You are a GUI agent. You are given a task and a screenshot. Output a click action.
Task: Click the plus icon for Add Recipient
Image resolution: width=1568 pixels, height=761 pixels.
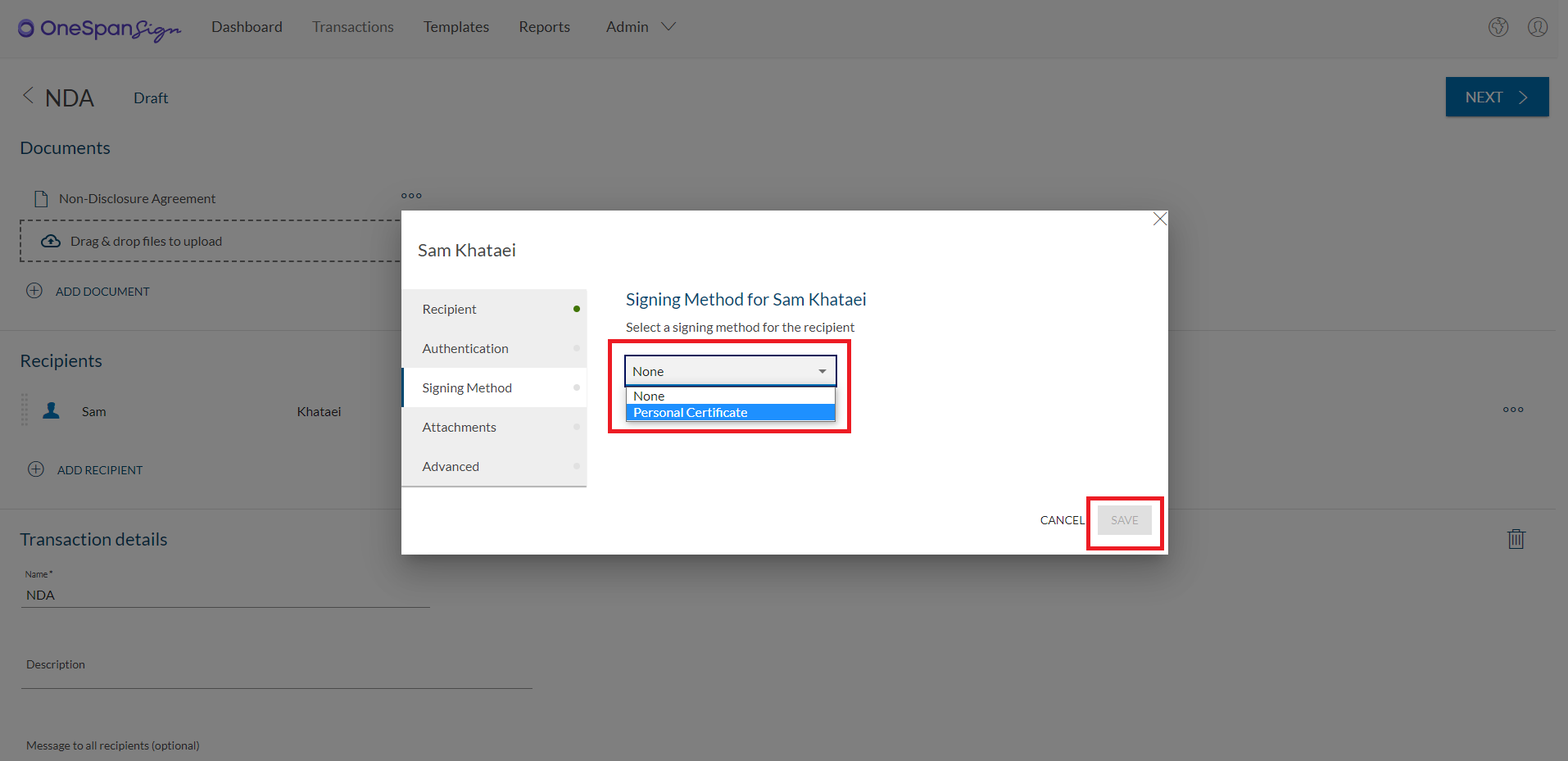click(x=36, y=469)
